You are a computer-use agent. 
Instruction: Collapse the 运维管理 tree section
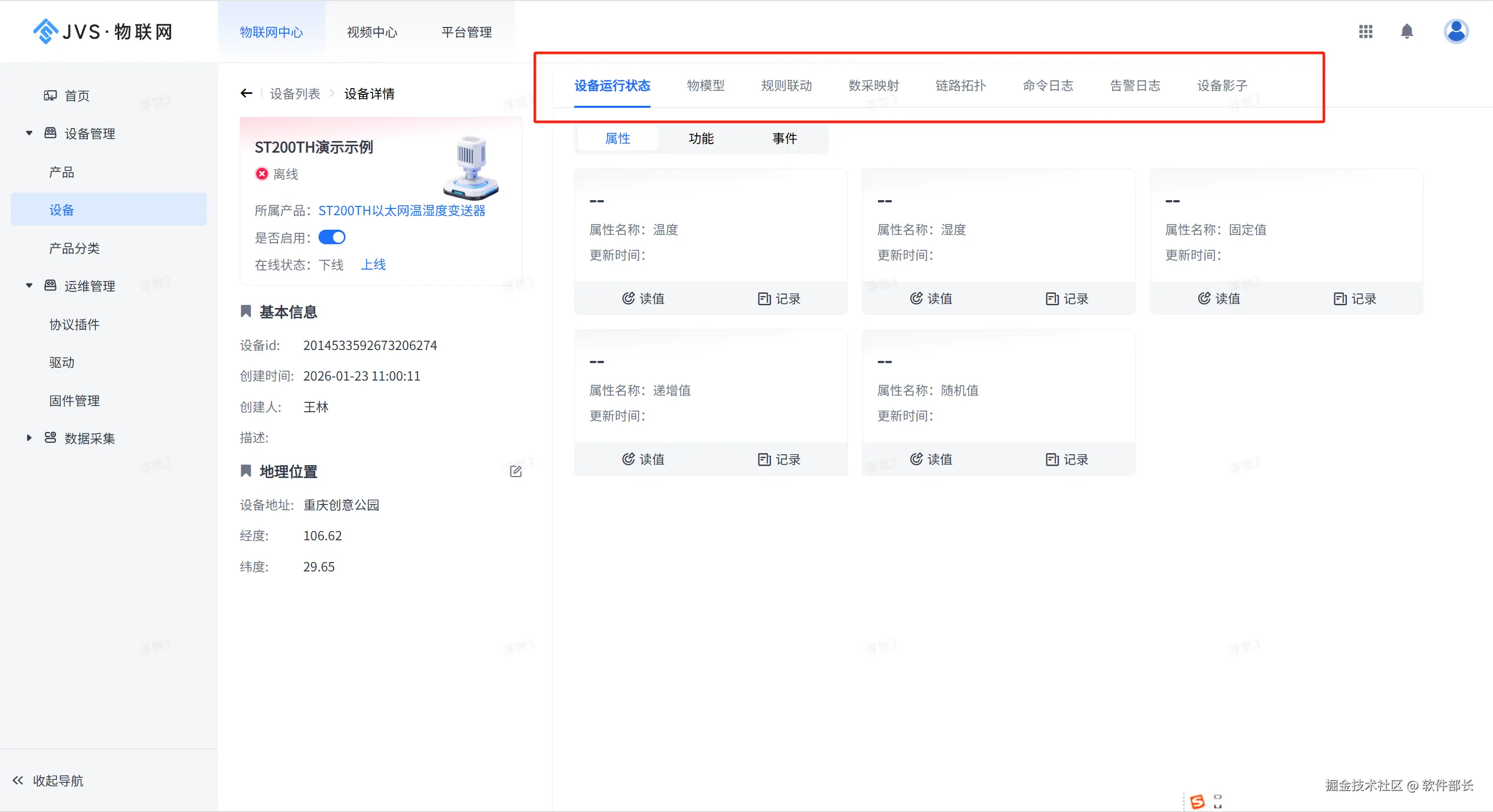[x=29, y=286]
